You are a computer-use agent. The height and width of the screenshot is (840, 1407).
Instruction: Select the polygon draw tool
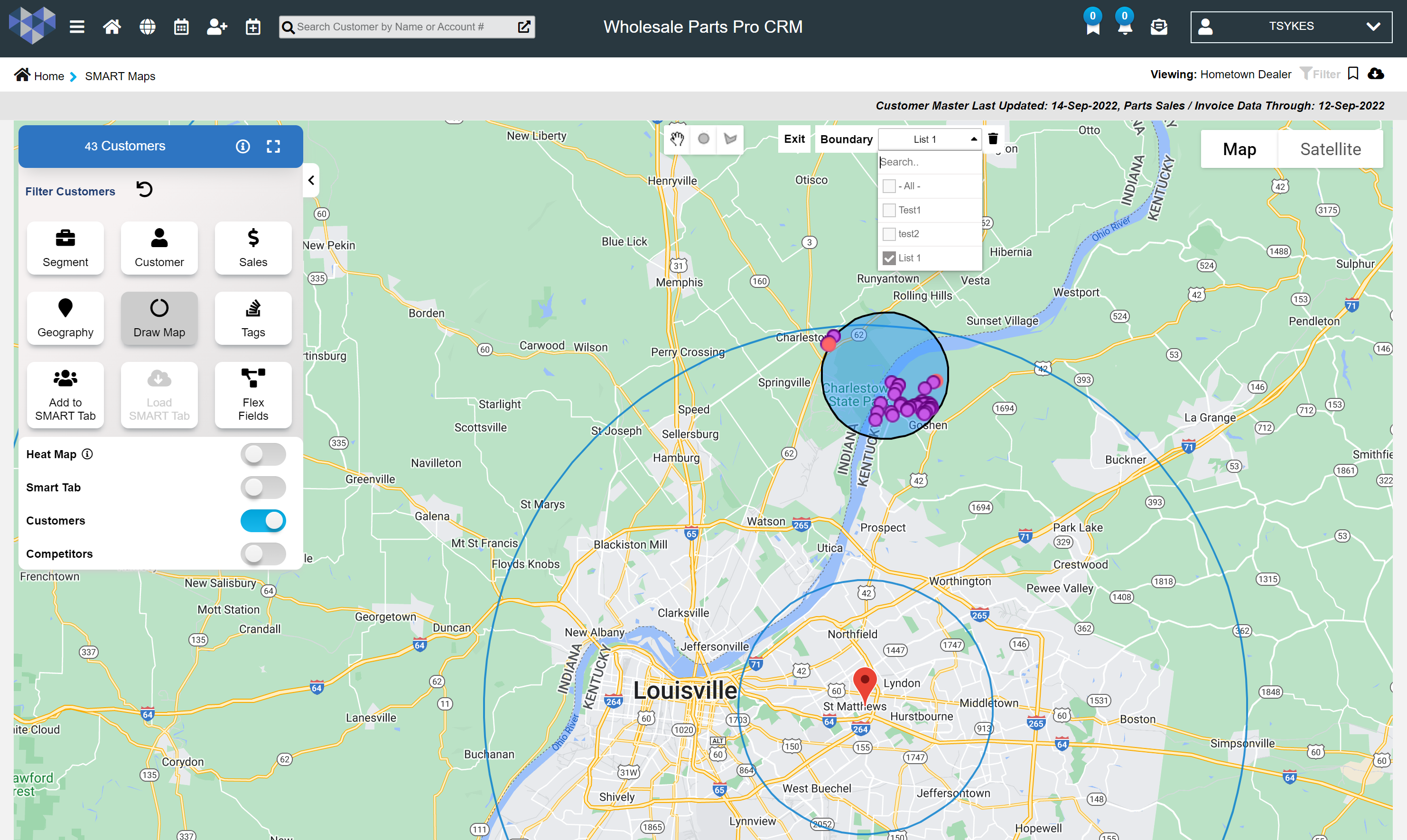pyautogui.click(x=730, y=138)
